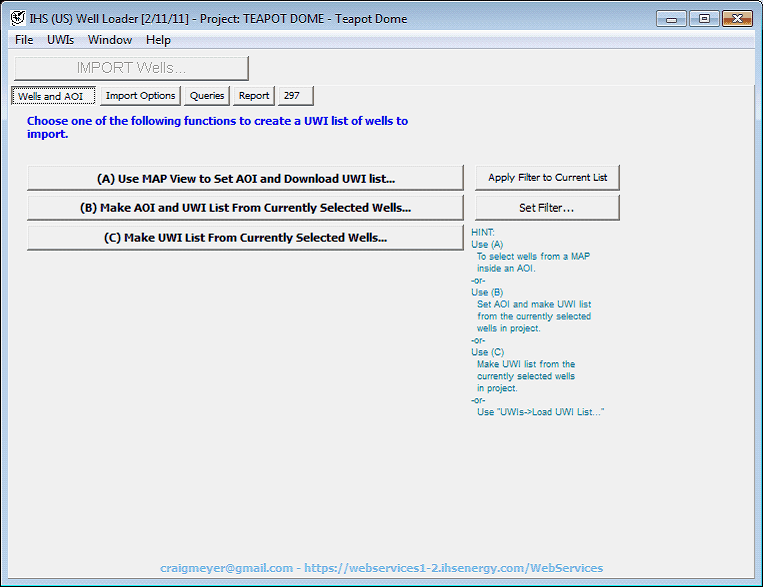The height and width of the screenshot is (588, 764).
Task: Click Apply Filter to Current List
Action: click(547, 178)
